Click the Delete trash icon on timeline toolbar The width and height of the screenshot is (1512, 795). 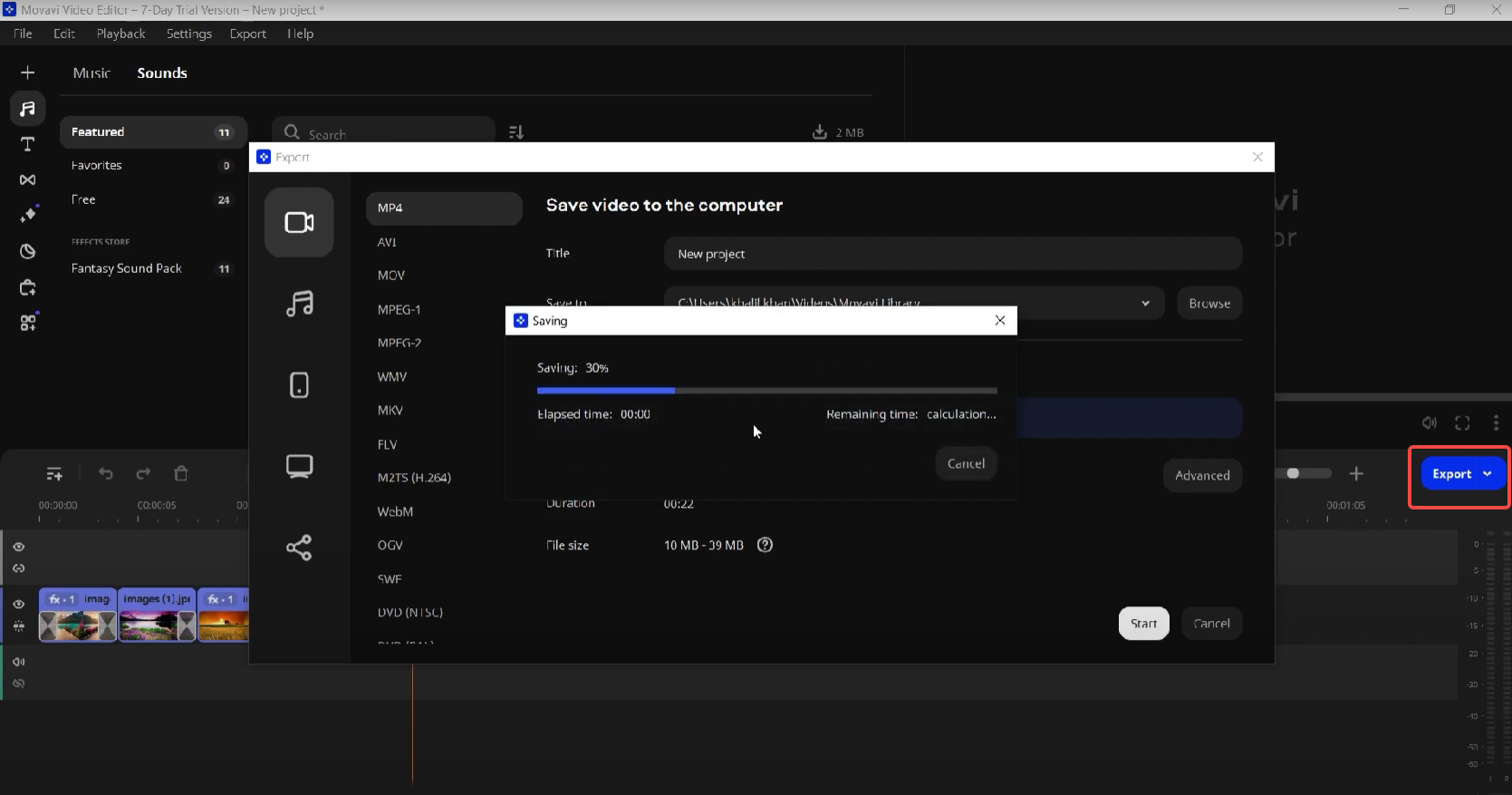(181, 473)
